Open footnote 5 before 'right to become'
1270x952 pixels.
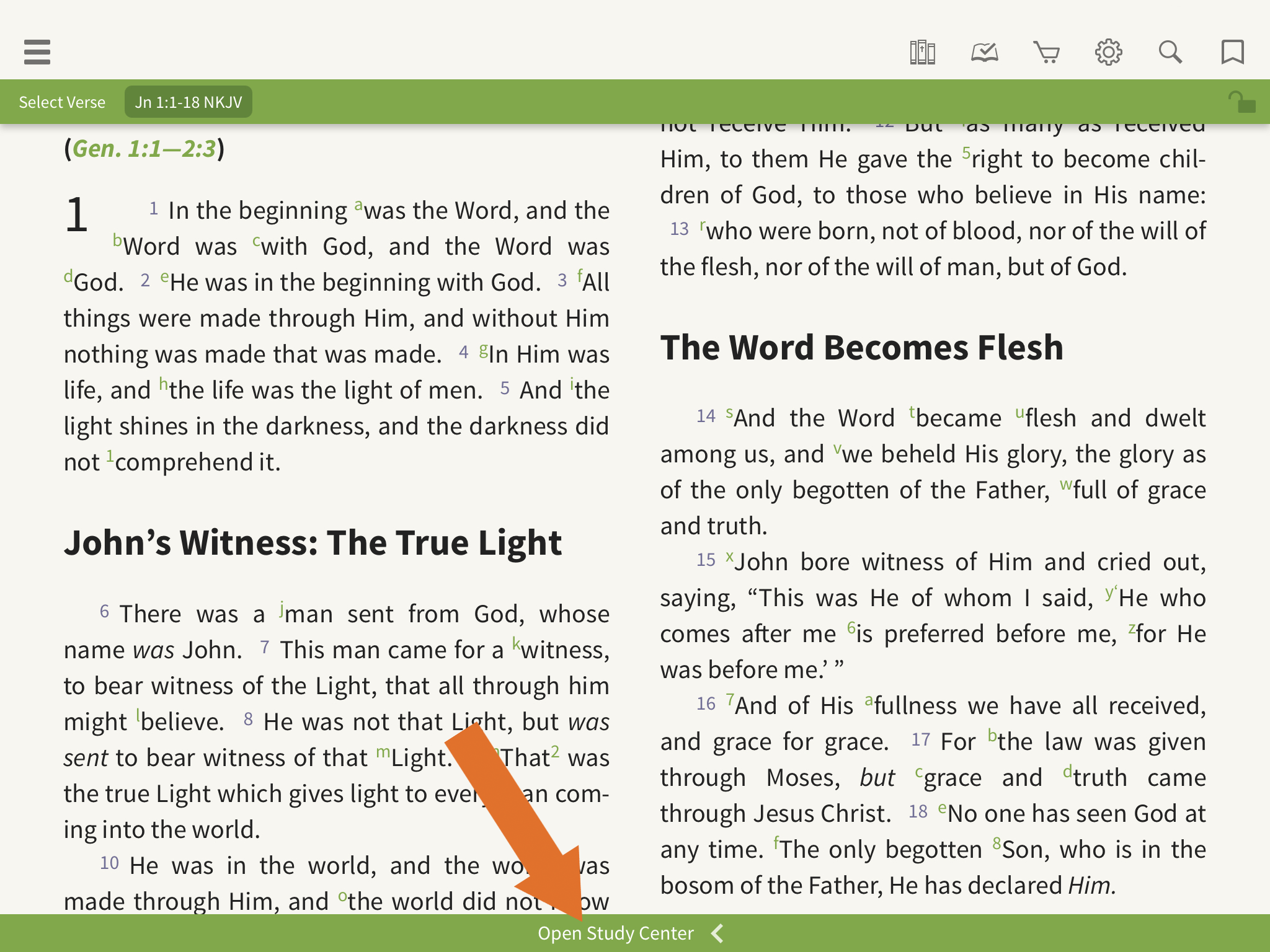tap(966, 152)
